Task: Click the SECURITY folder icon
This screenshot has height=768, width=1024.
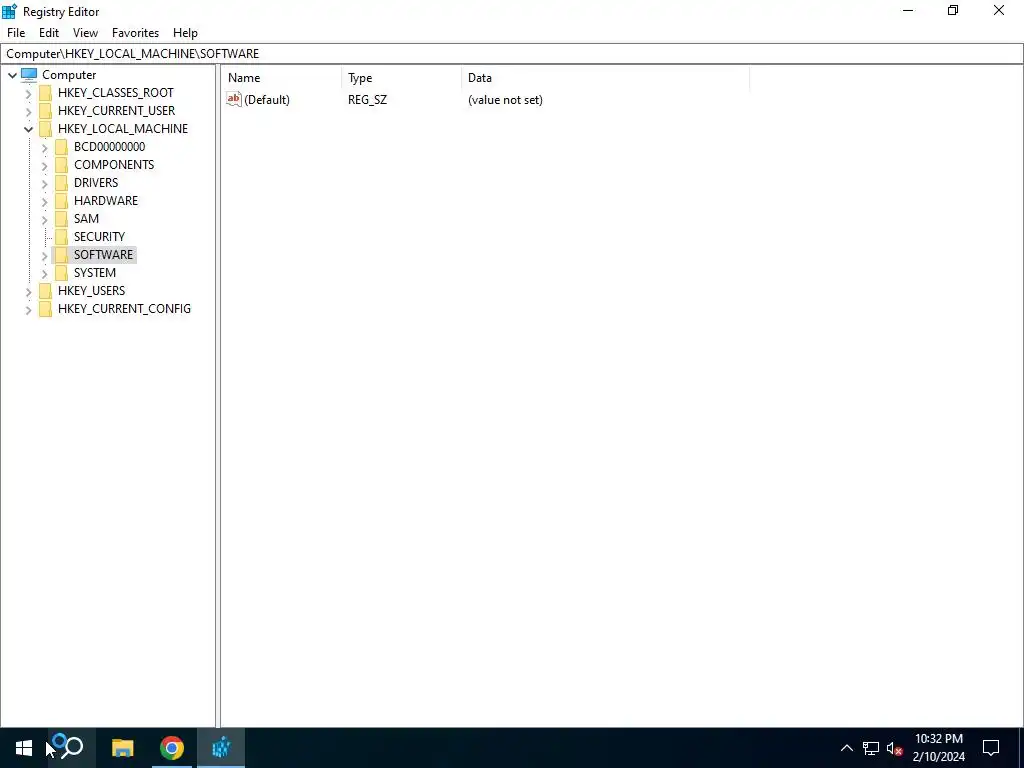Action: click(61, 236)
